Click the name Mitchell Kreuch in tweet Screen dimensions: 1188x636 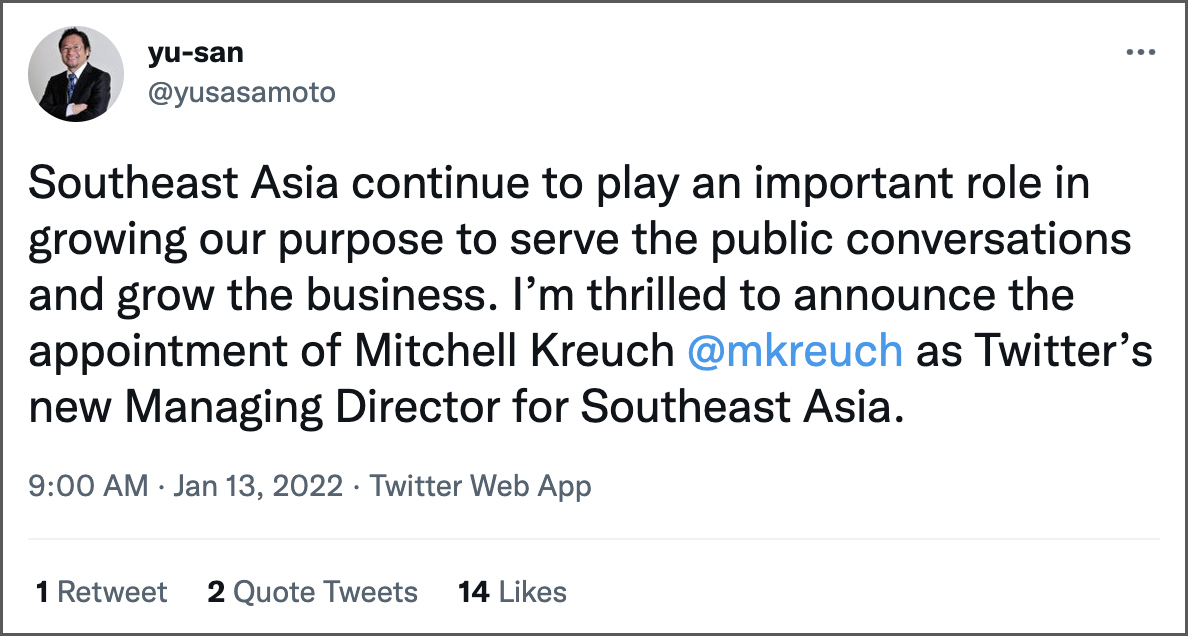512,353
